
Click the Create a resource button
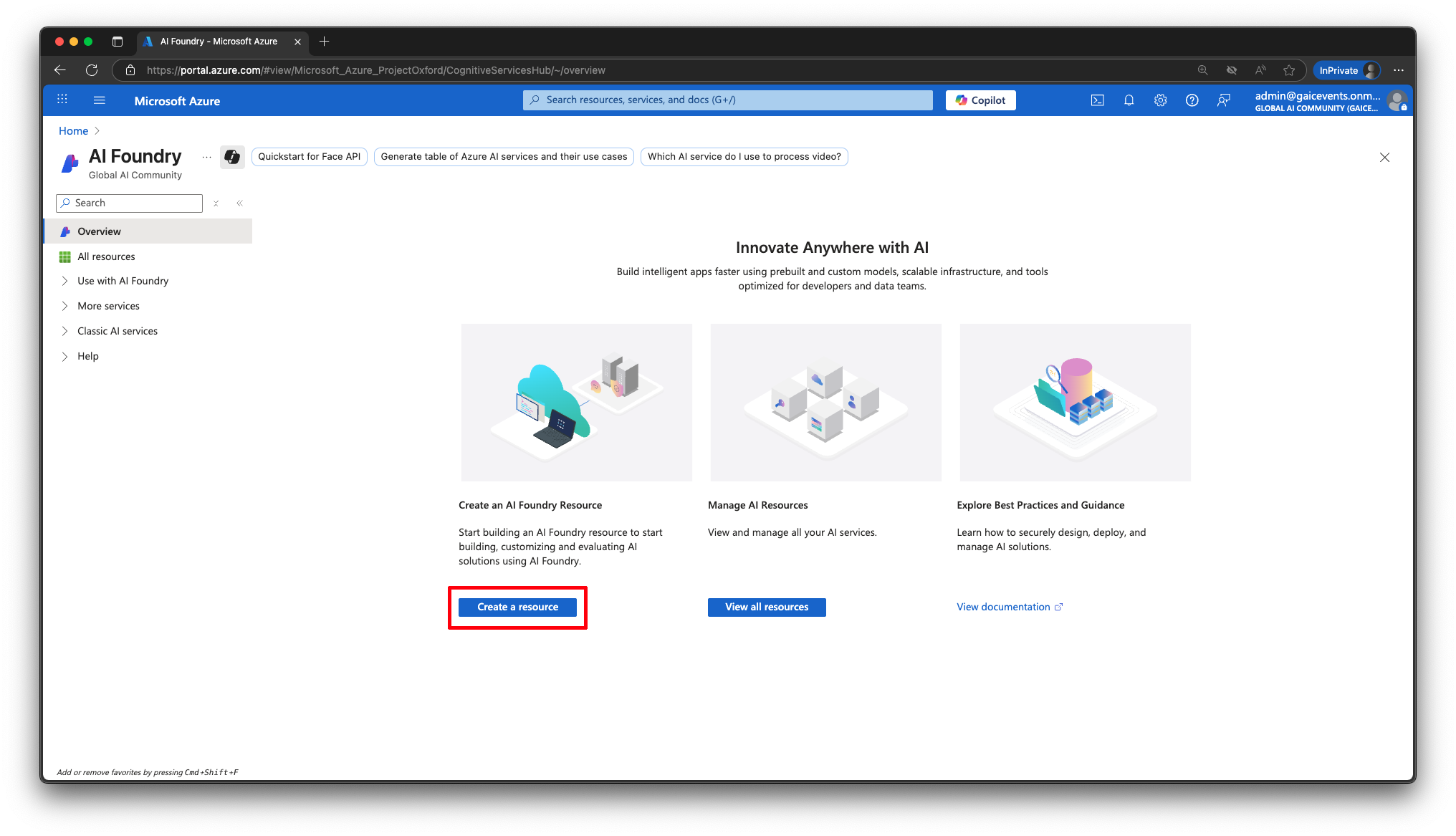pyautogui.click(x=517, y=607)
